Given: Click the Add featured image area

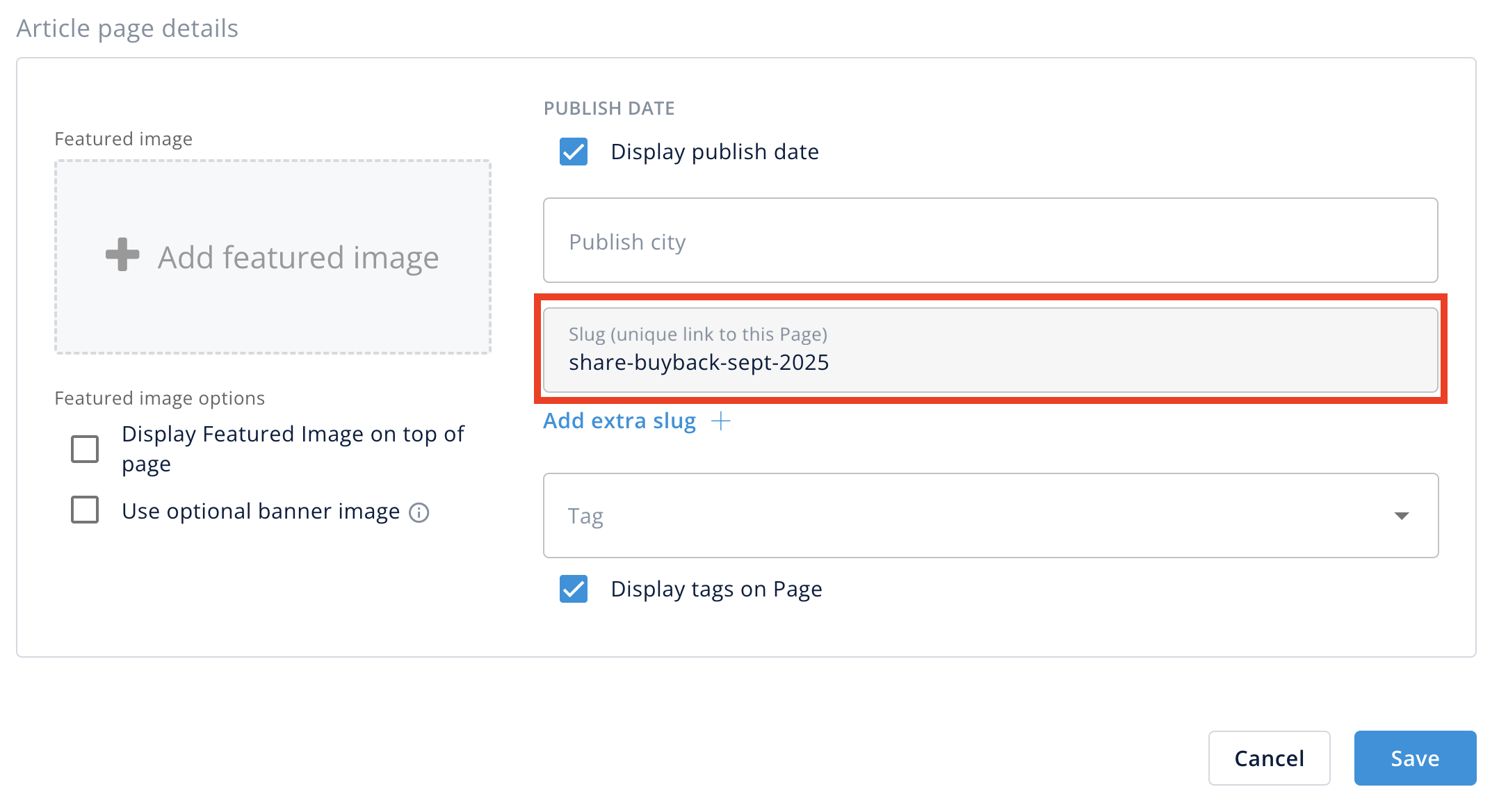Looking at the screenshot, I should point(273,258).
